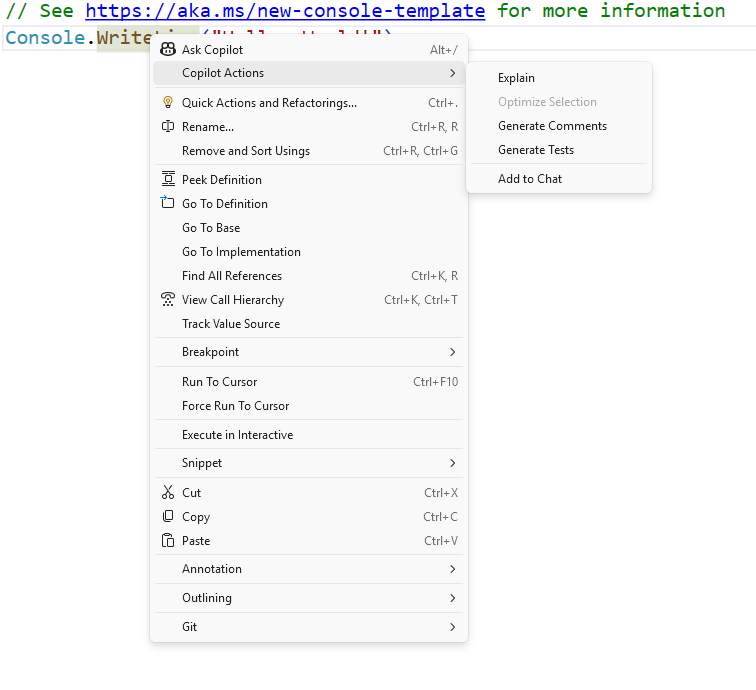Choose Peek Definition
The width and height of the screenshot is (756, 690).
[309, 180]
